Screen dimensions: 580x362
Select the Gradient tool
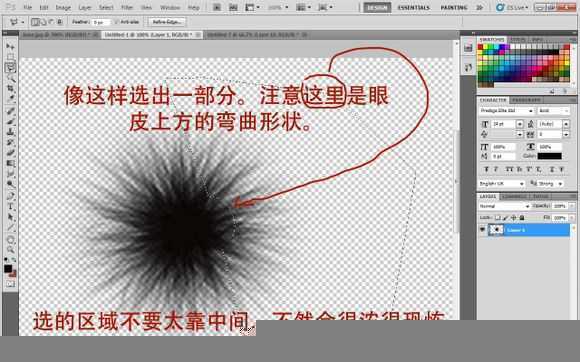(x=10, y=163)
